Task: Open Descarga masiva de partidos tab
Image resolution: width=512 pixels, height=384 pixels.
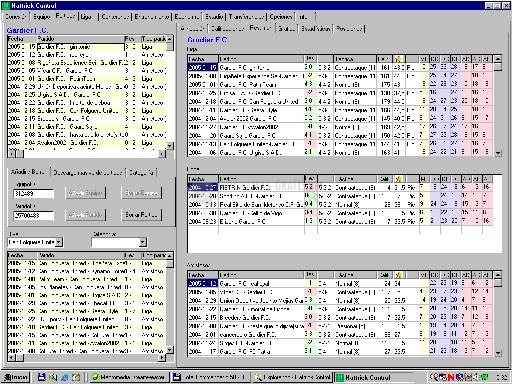Action: [x=88, y=172]
